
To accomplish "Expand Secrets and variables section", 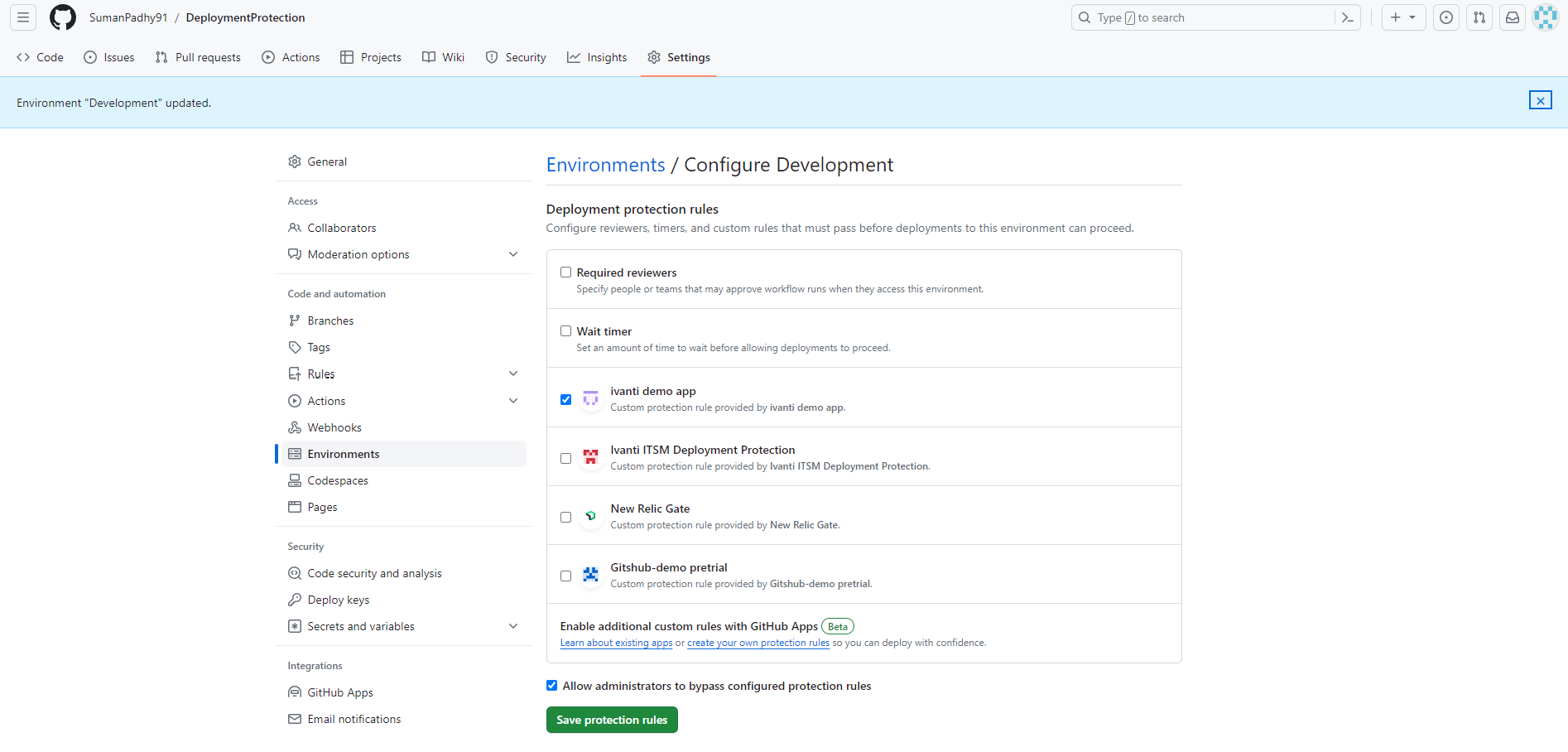I will click(x=513, y=626).
